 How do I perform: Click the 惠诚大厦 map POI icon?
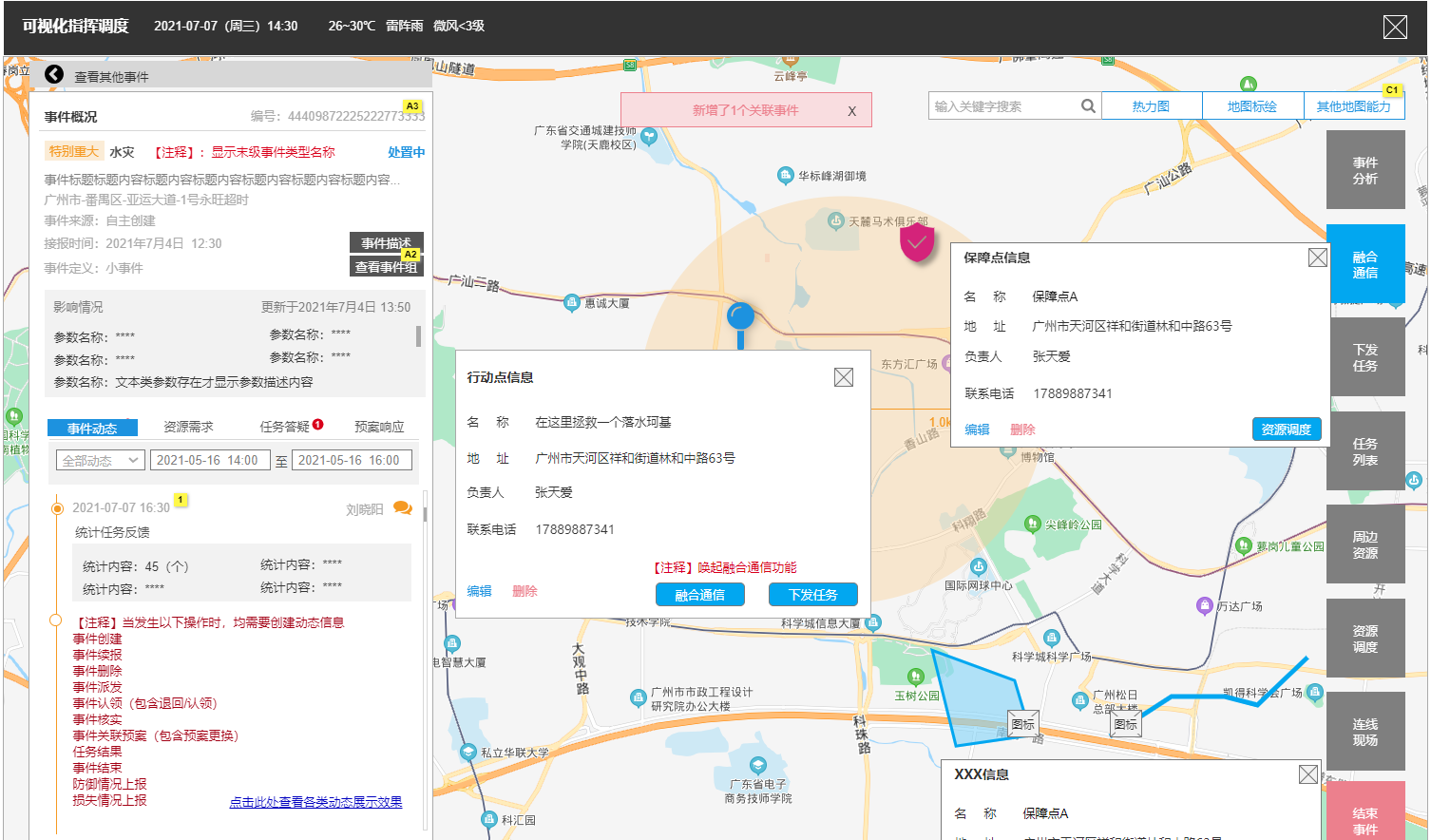572,303
